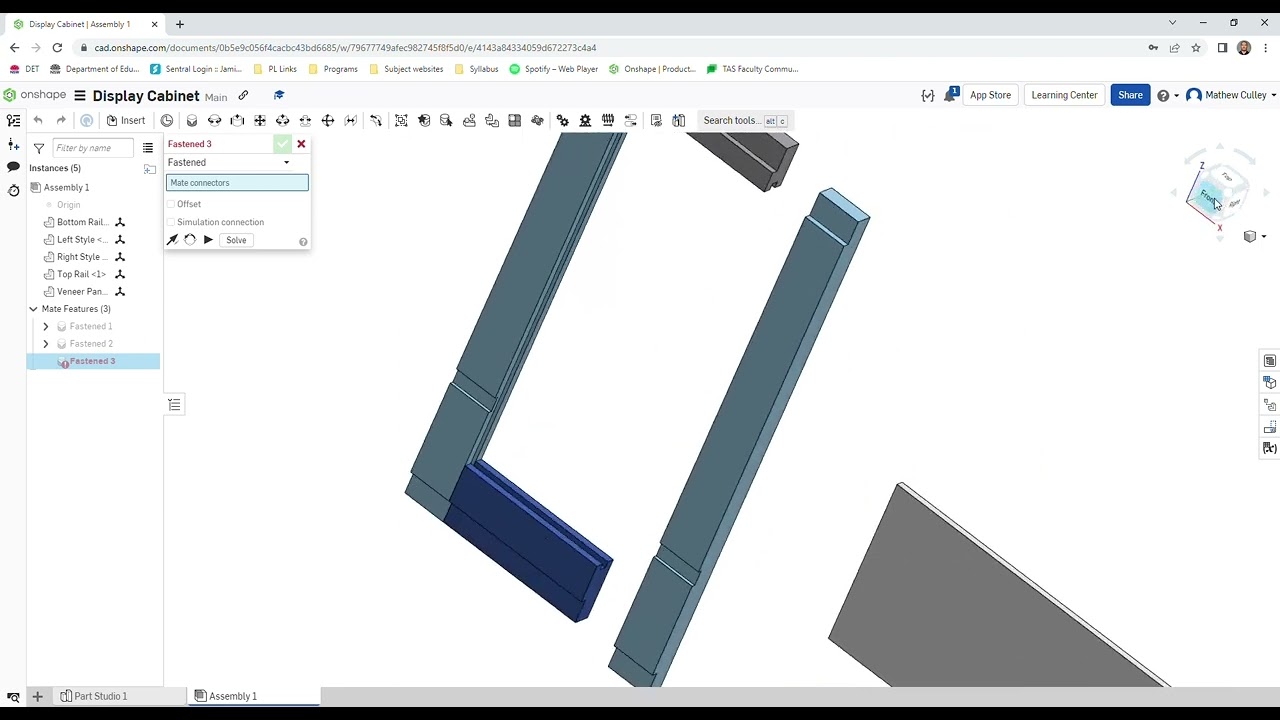Open the Learning Center
1280x720 pixels.
[x=1064, y=95]
